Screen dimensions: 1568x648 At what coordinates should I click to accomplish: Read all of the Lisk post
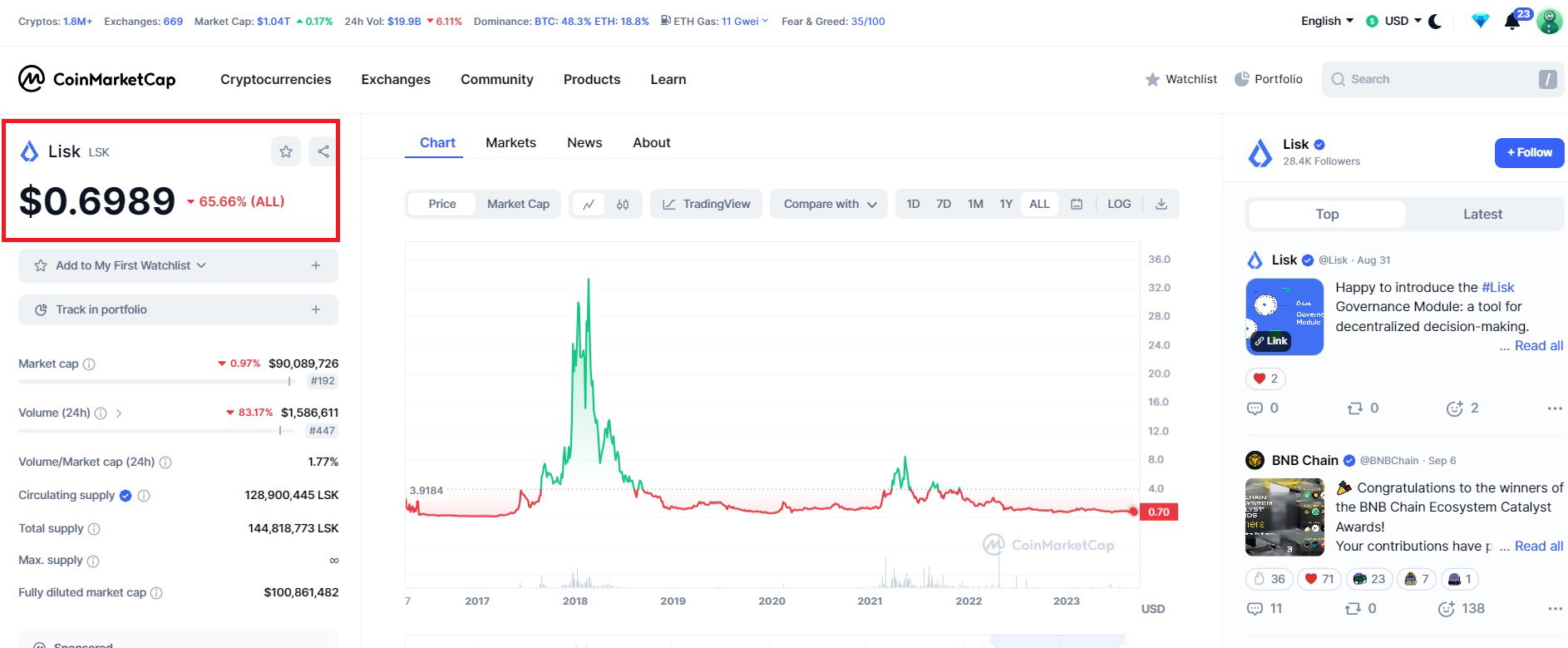tap(1538, 346)
